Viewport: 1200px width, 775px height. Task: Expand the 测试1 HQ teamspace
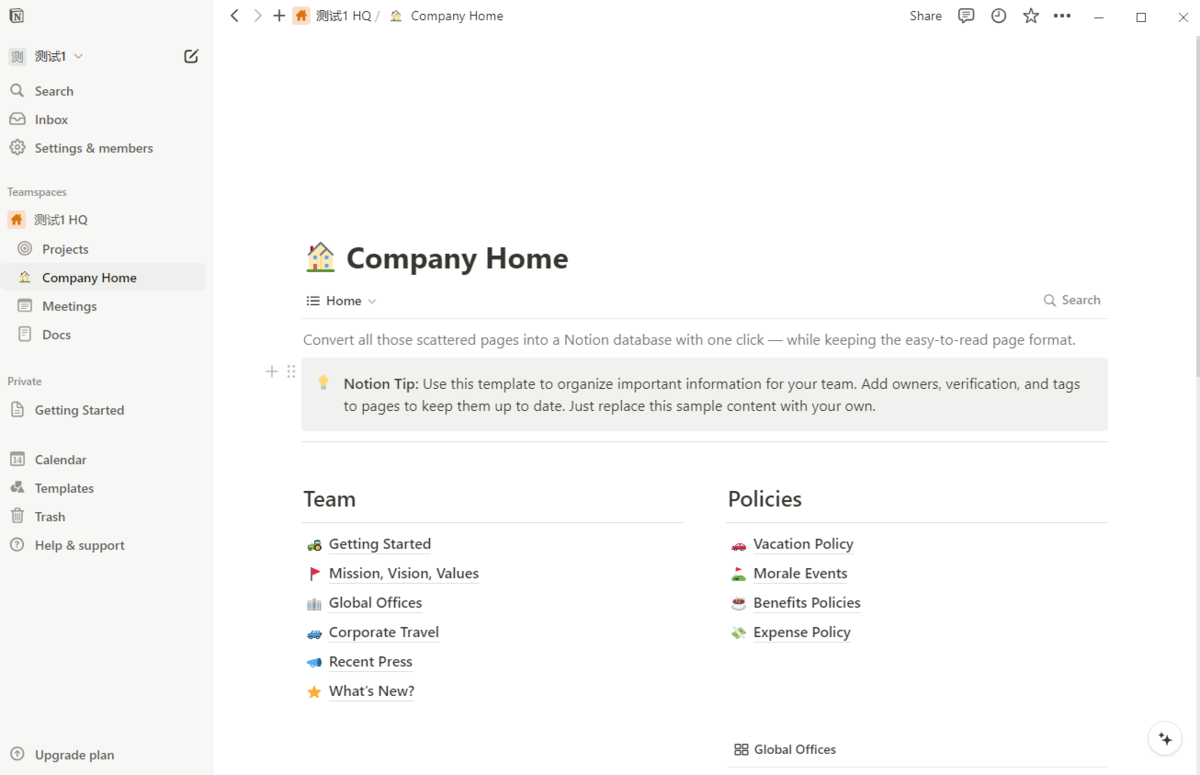(60, 220)
